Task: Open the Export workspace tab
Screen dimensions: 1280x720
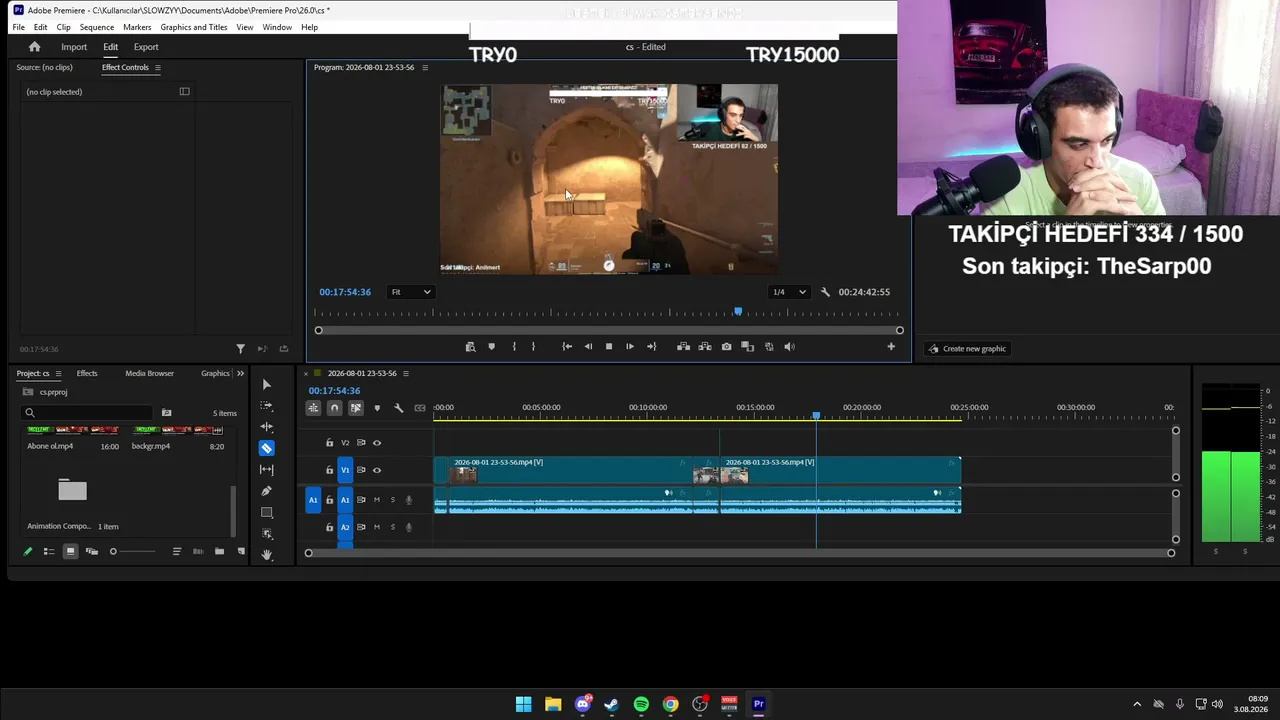Action: coord(146,47)
